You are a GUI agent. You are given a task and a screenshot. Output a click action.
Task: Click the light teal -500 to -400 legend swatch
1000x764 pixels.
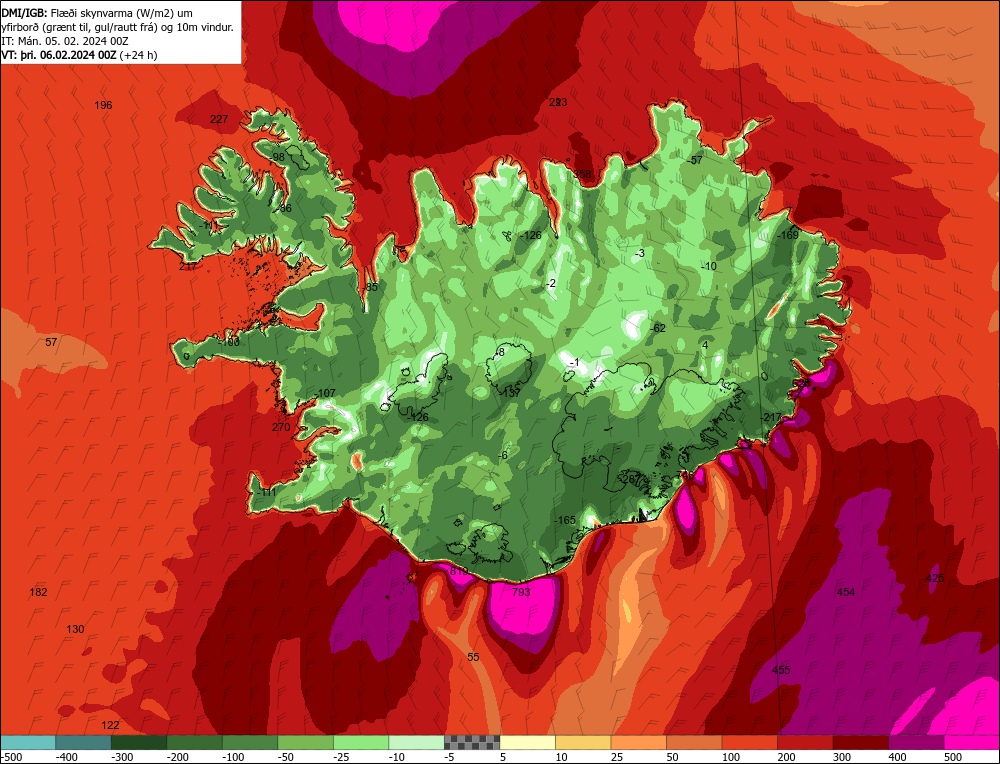pos(27,742)
